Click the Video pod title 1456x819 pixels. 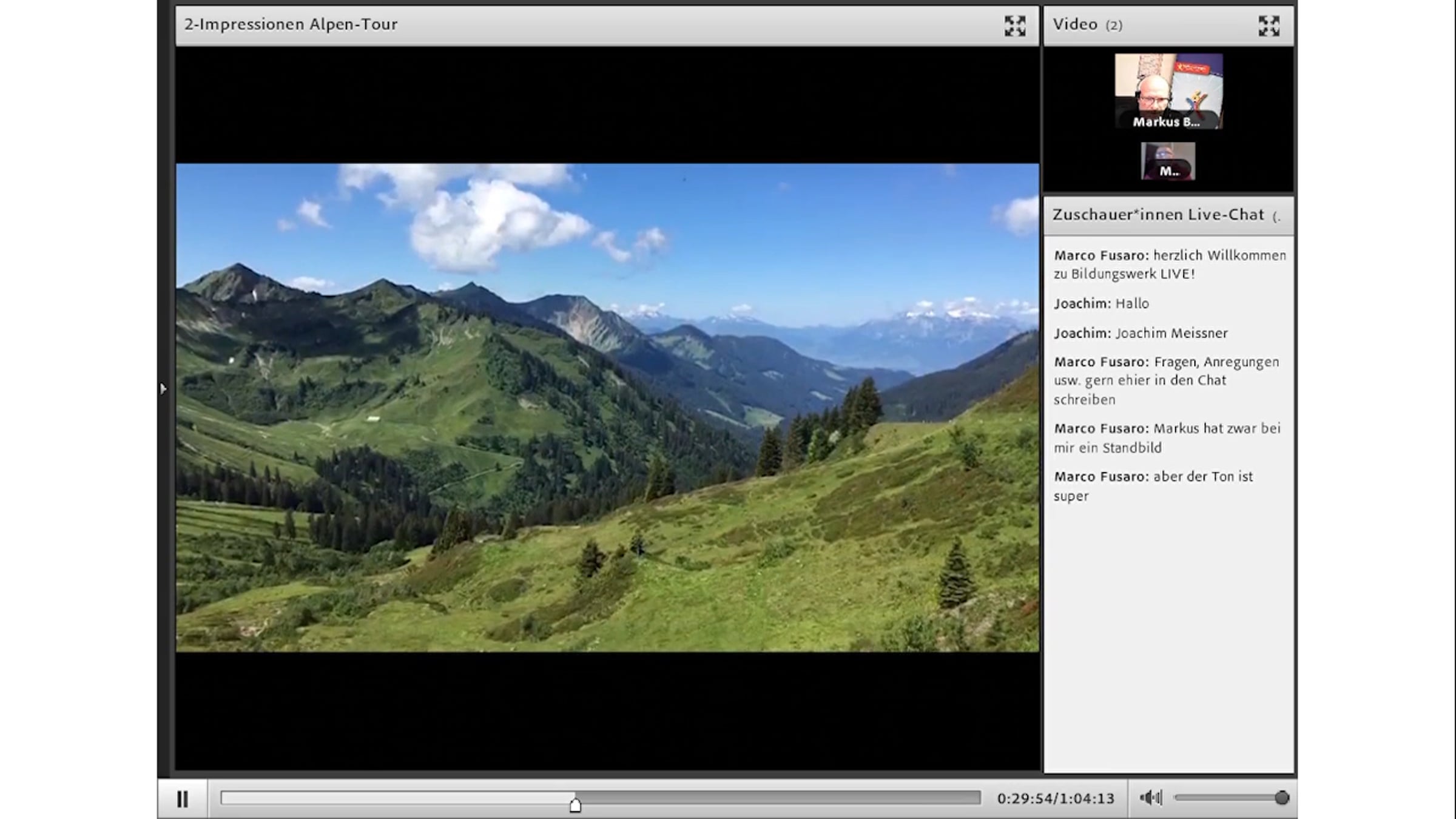[x=1075, y=24]
